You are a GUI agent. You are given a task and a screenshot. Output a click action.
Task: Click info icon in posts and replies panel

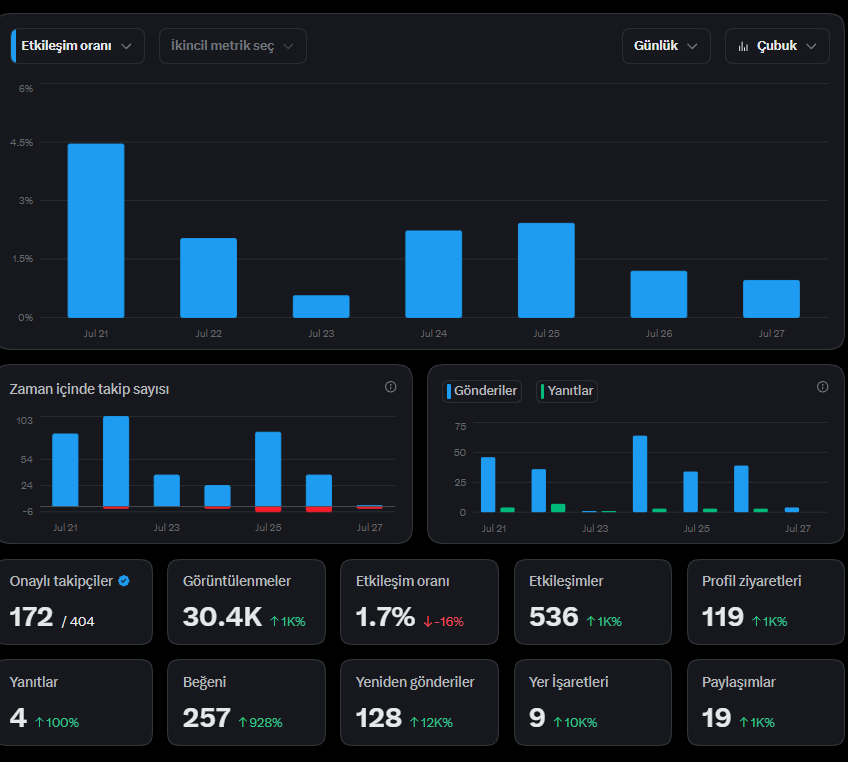point(823,387)
